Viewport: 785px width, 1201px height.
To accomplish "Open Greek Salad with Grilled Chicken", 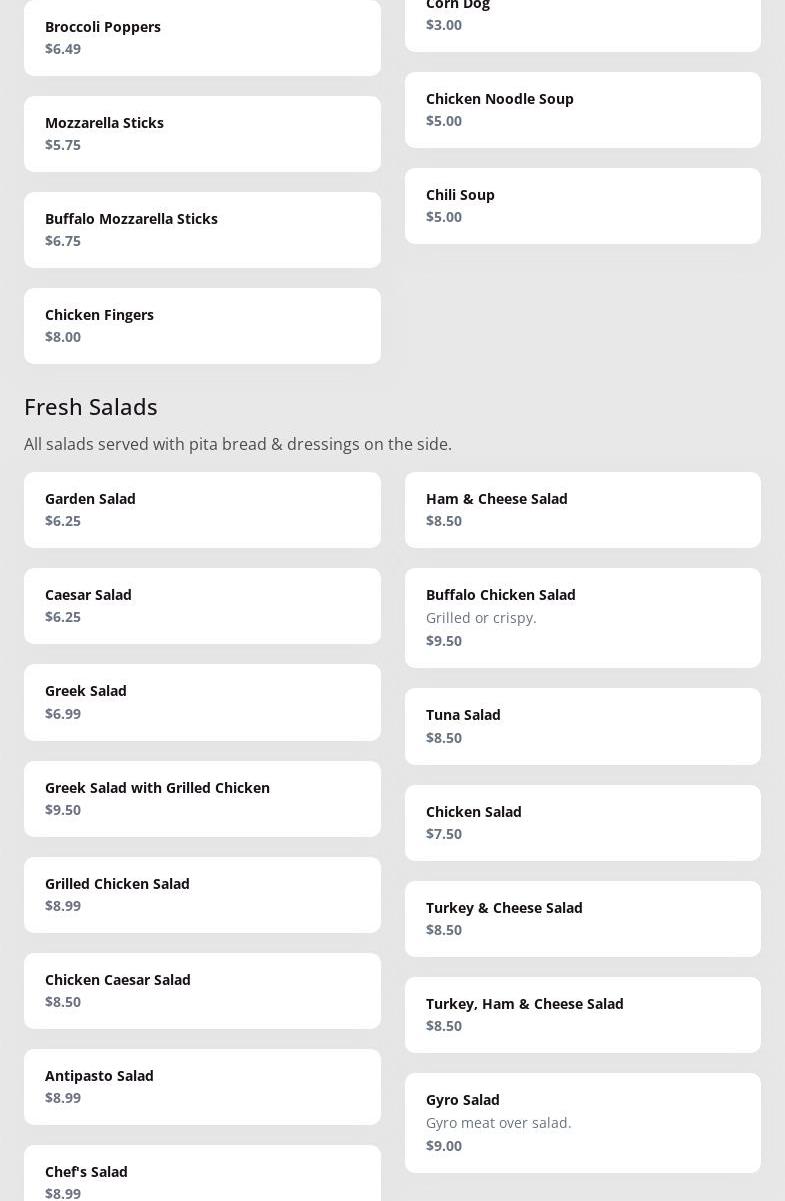I will [x=202, y=798].
